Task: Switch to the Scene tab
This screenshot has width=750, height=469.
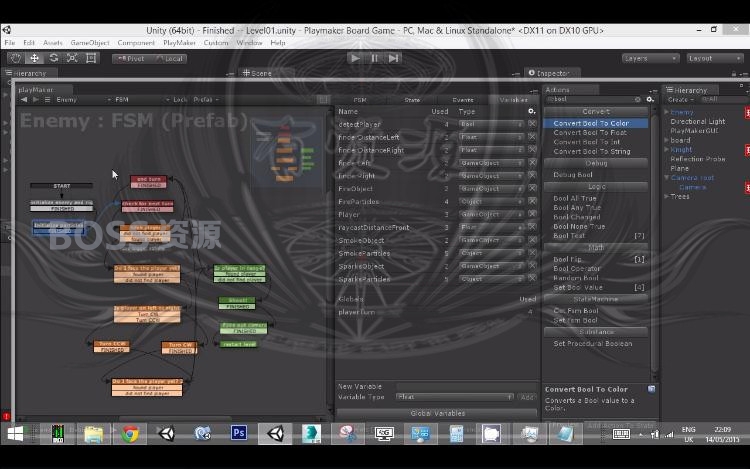Action: [x=258, y=73]
